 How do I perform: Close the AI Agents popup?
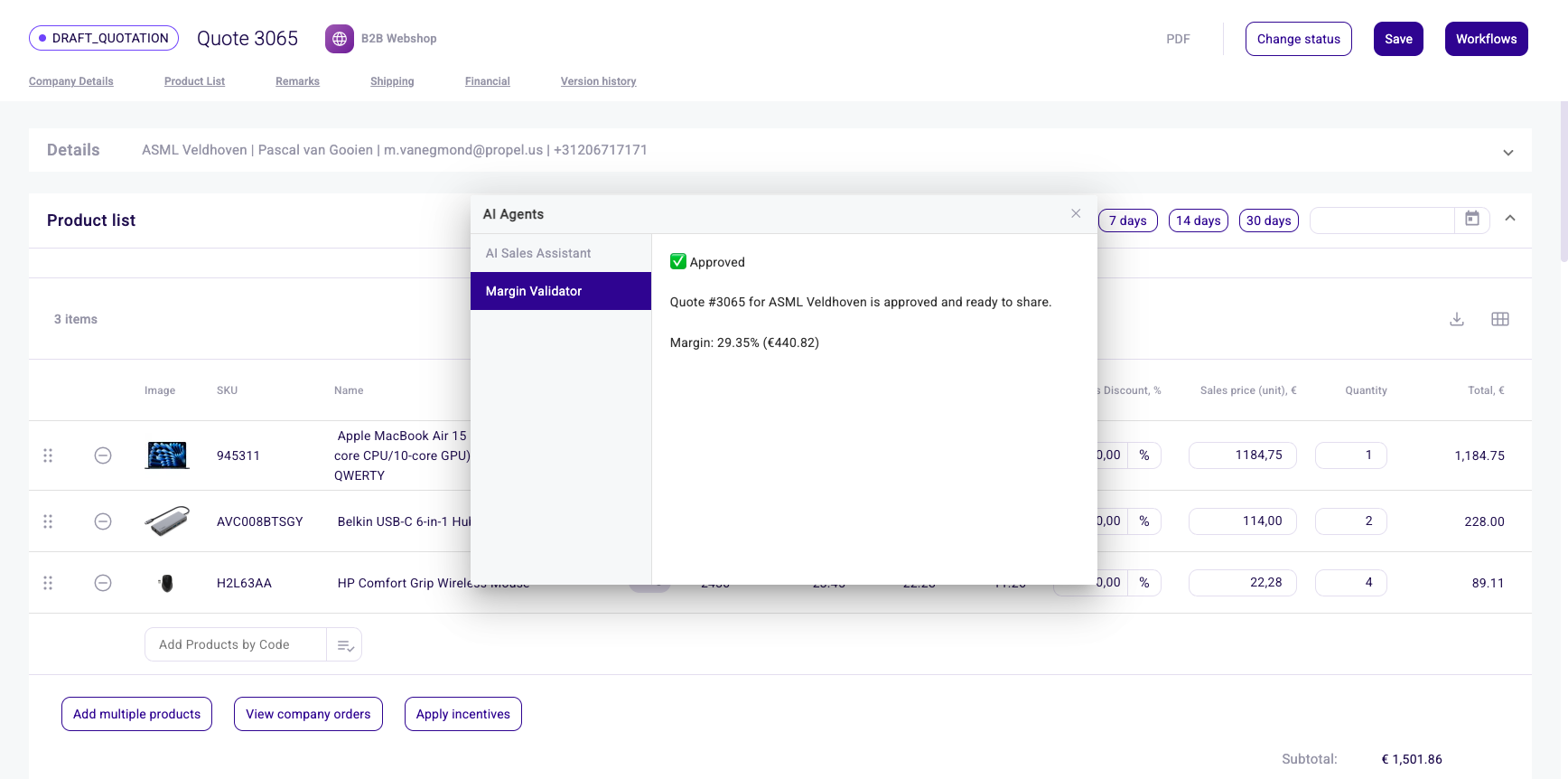[1075, 213]
